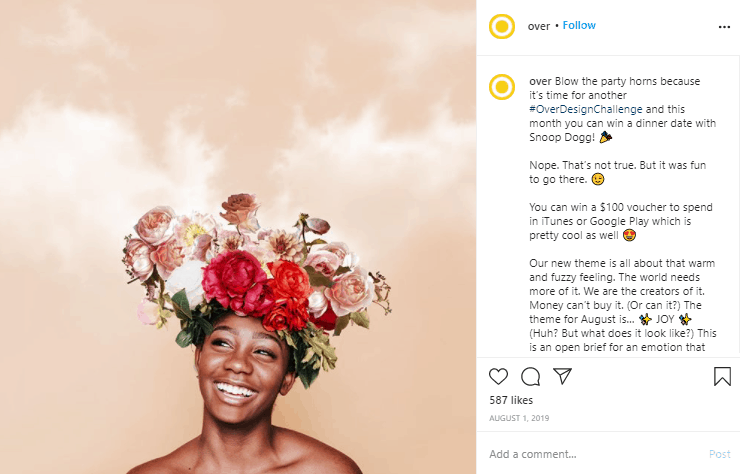The image size is (740, 474).
Task: Click the over profile avatar in header
Action: (x=502, y=26)
